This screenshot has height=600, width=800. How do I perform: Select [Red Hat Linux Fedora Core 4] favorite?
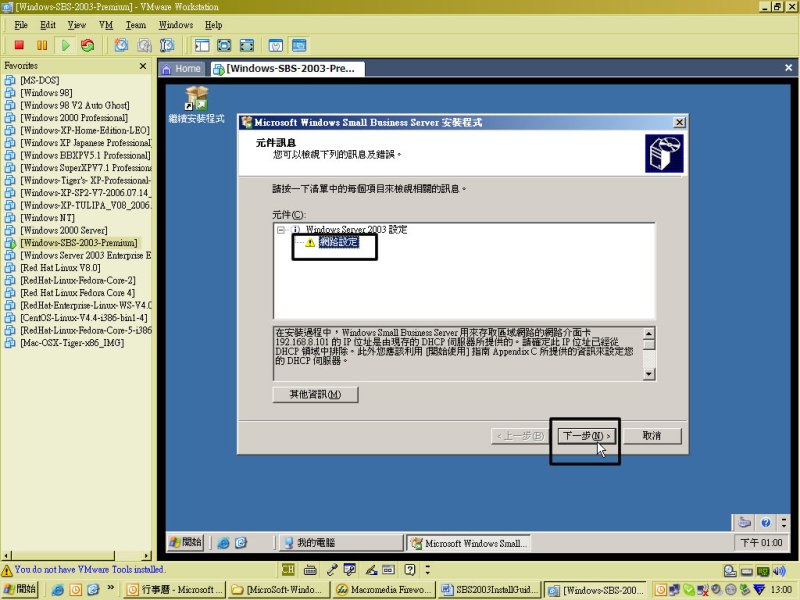(x=78, y=293)
